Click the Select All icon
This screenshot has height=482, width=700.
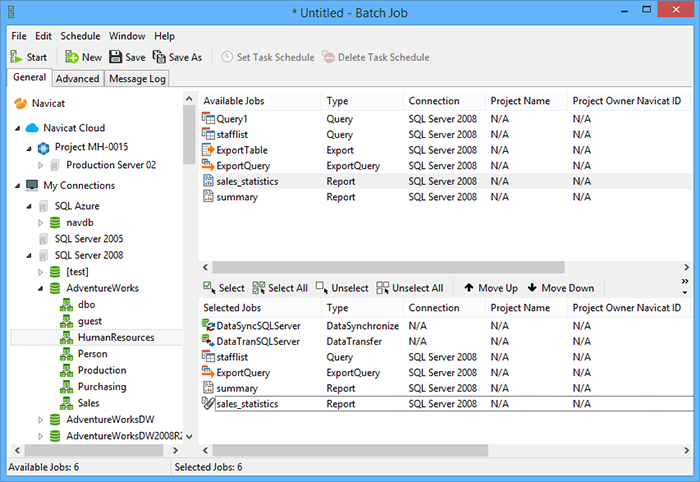258,288
